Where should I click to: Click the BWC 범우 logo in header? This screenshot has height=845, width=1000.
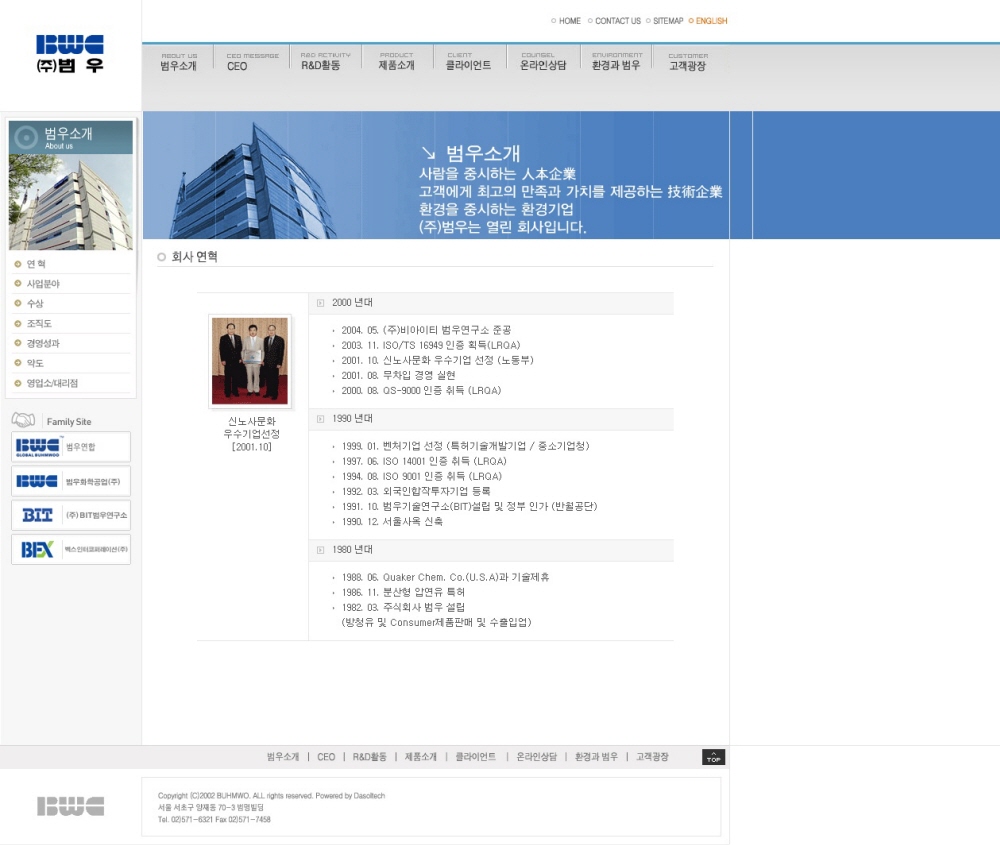click(70, 54)
